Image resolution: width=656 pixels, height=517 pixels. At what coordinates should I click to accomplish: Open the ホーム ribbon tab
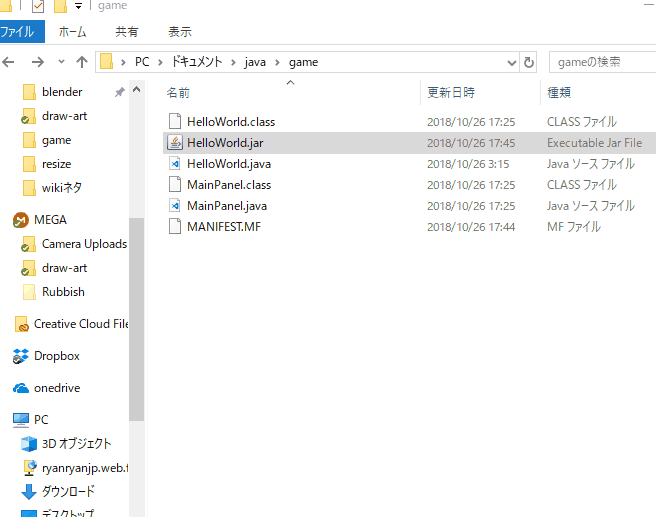(72, 32)
